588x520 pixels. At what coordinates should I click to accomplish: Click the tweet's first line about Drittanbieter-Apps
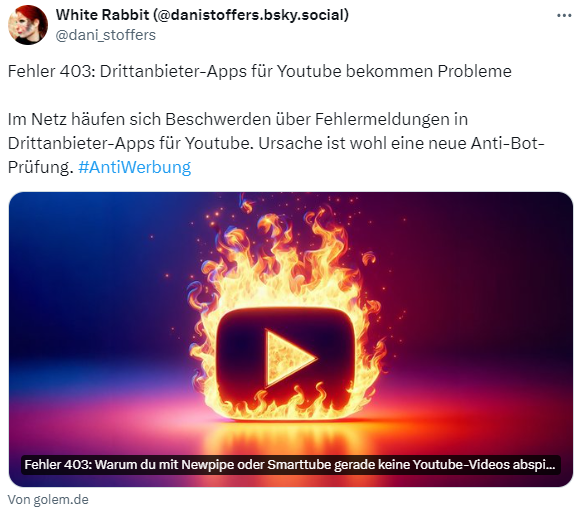coord(260,71)
